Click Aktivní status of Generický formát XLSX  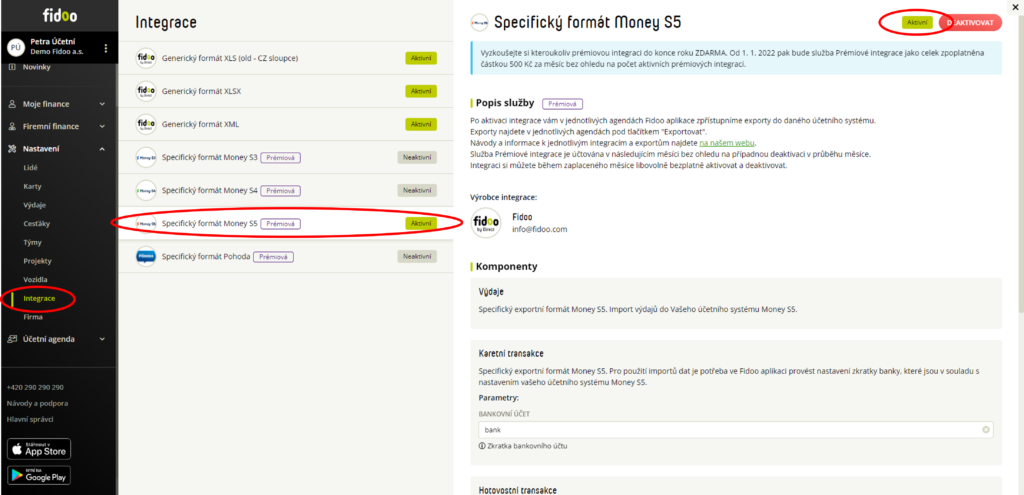421,91
